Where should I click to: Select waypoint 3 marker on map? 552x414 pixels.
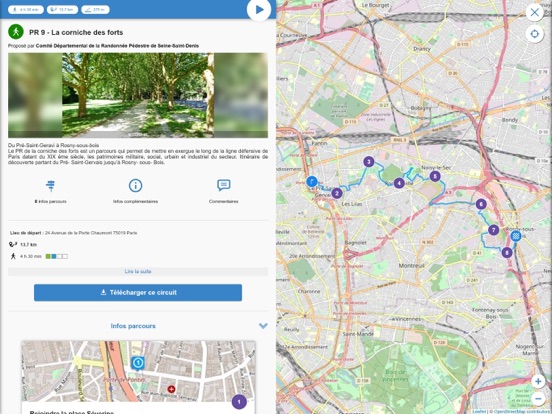tap(369, 162)
